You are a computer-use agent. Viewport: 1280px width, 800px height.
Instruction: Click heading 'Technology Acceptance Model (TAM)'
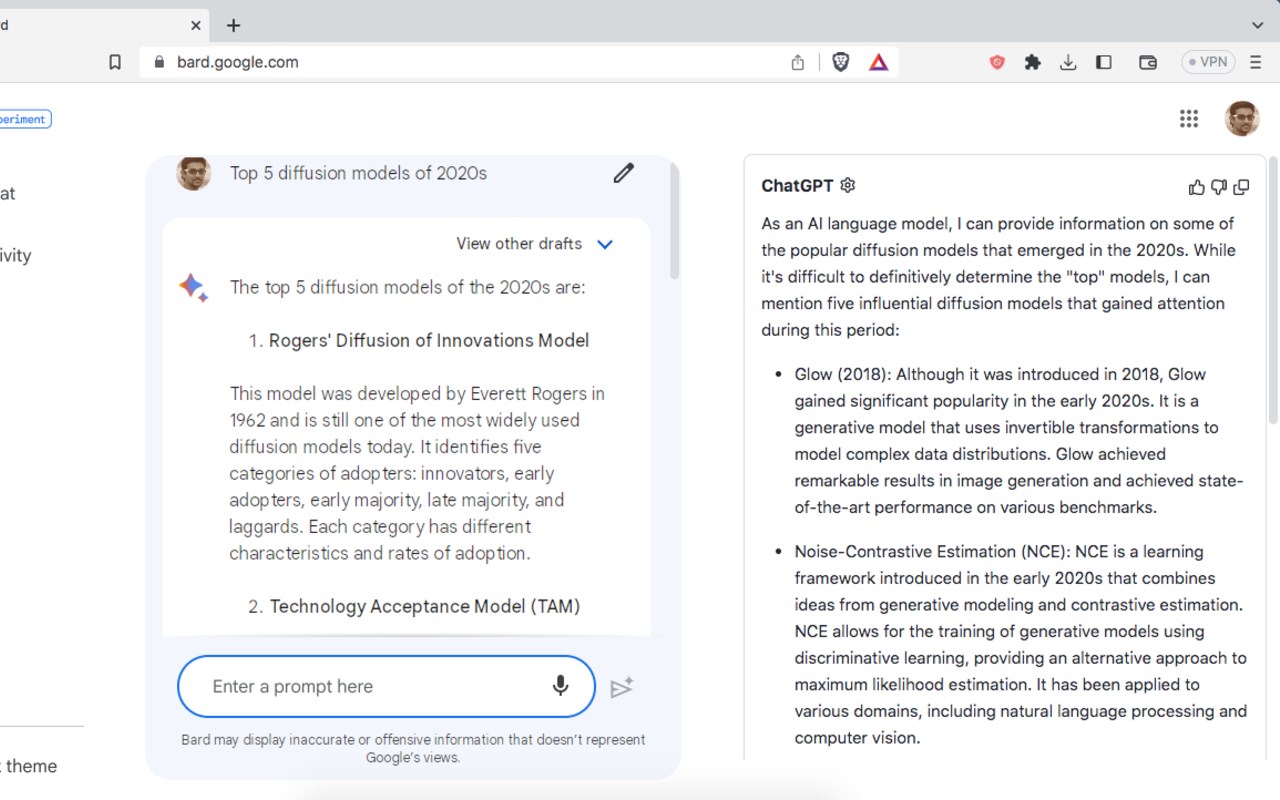(425, 606)
